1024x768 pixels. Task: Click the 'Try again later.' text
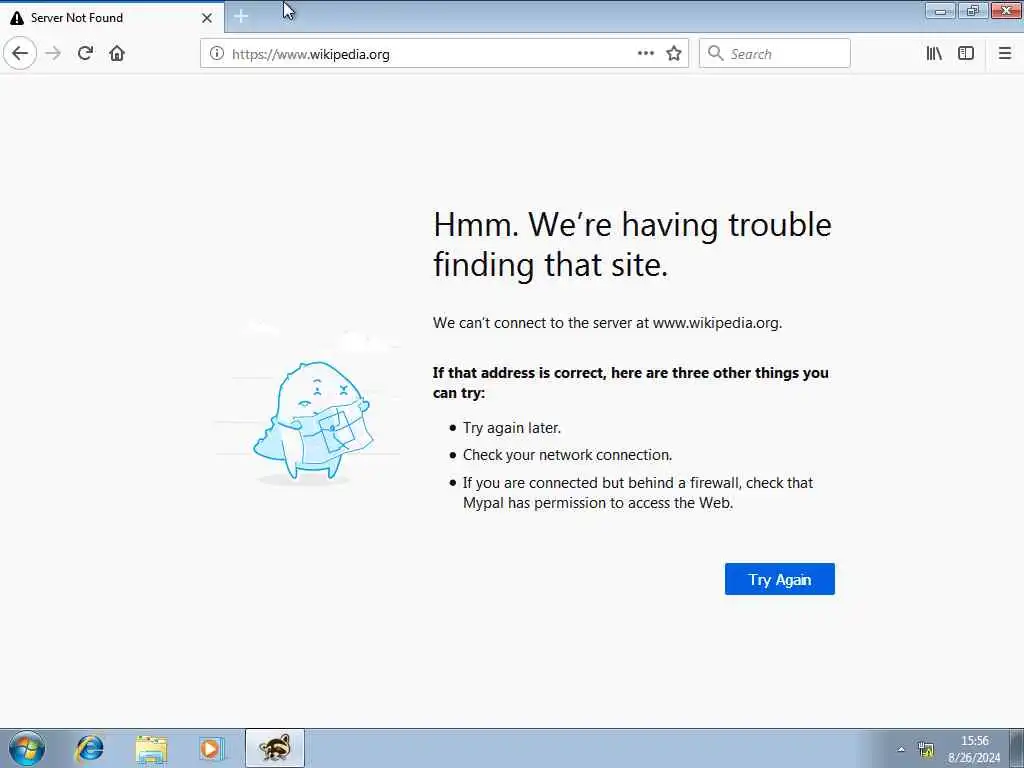[x=512, y=428]
